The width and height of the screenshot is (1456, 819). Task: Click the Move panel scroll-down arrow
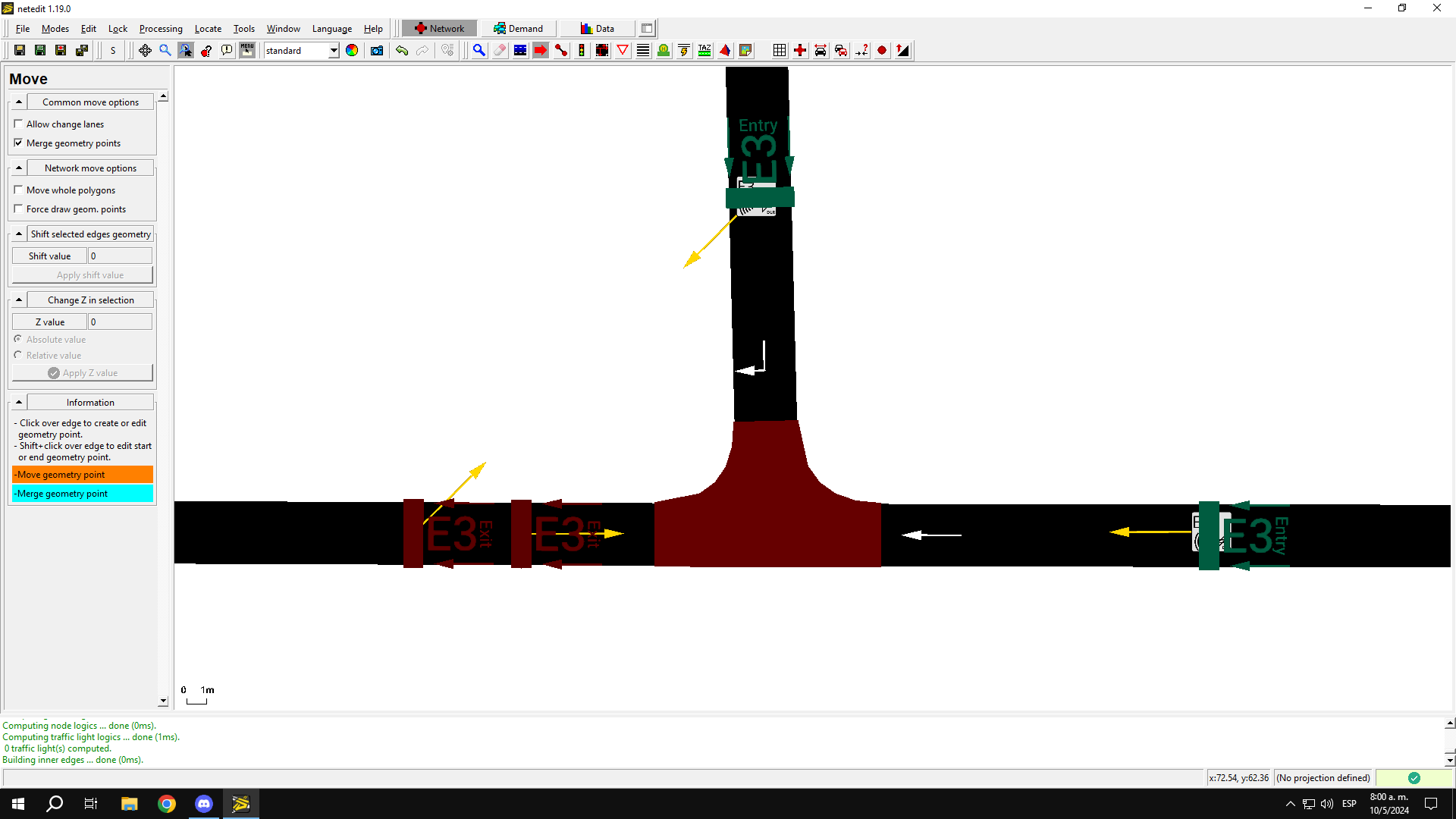point(163,701)
